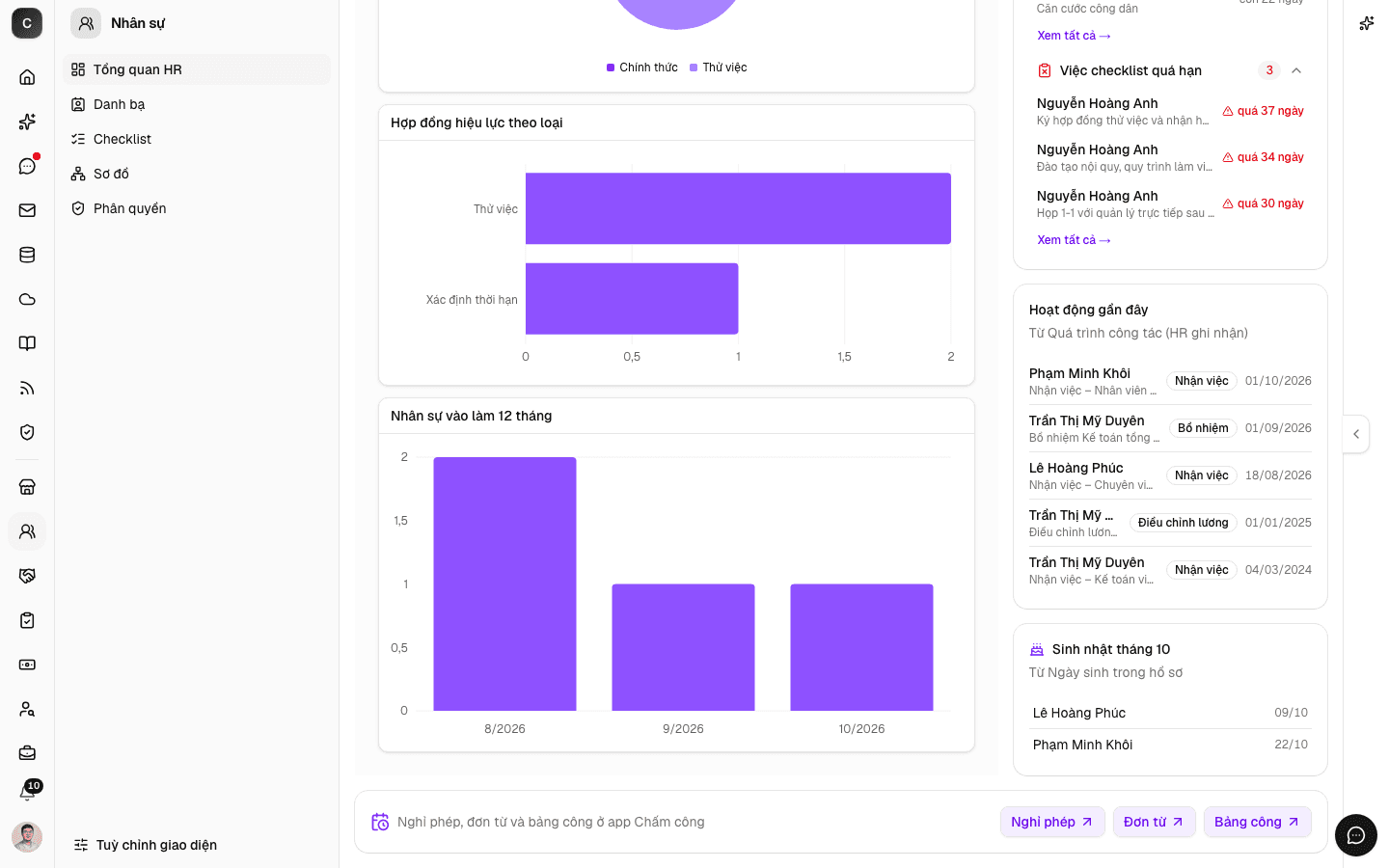
Task: Open overdue task 'quá 37 ngày' row
Action: coord(1170,111)
